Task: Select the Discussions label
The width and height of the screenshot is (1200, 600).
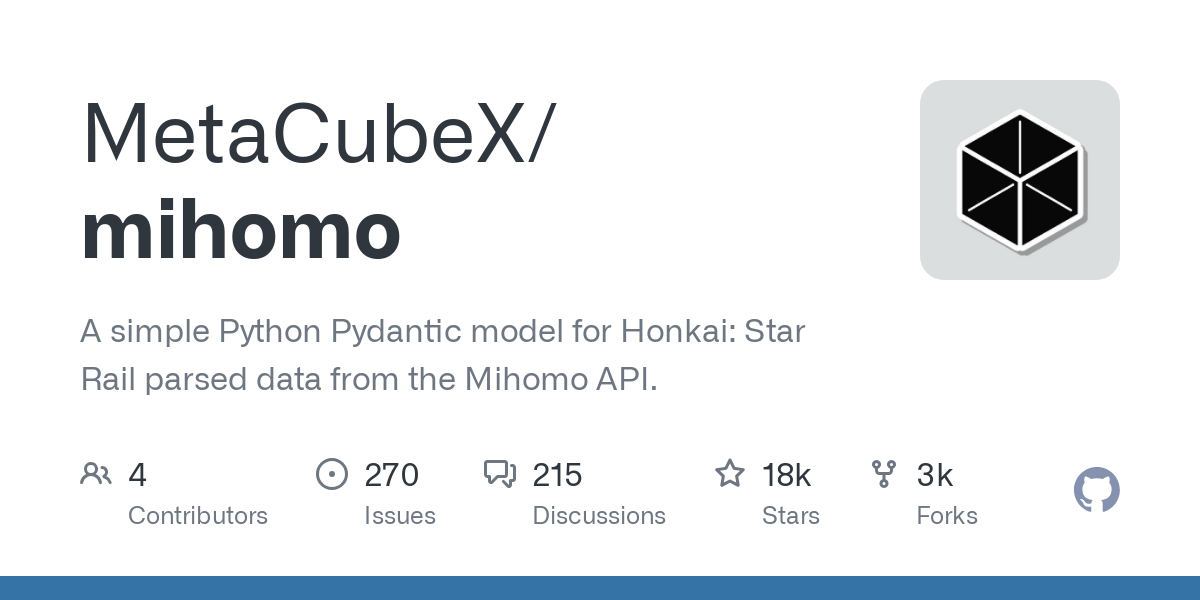Action: pos(599,516)
